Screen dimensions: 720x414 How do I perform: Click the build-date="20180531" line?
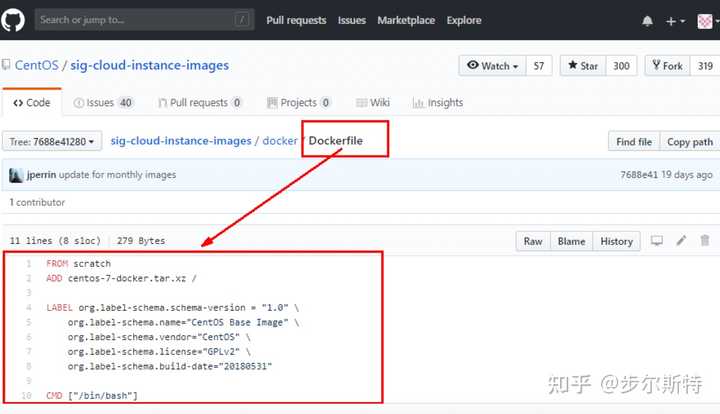coord(170,366)
